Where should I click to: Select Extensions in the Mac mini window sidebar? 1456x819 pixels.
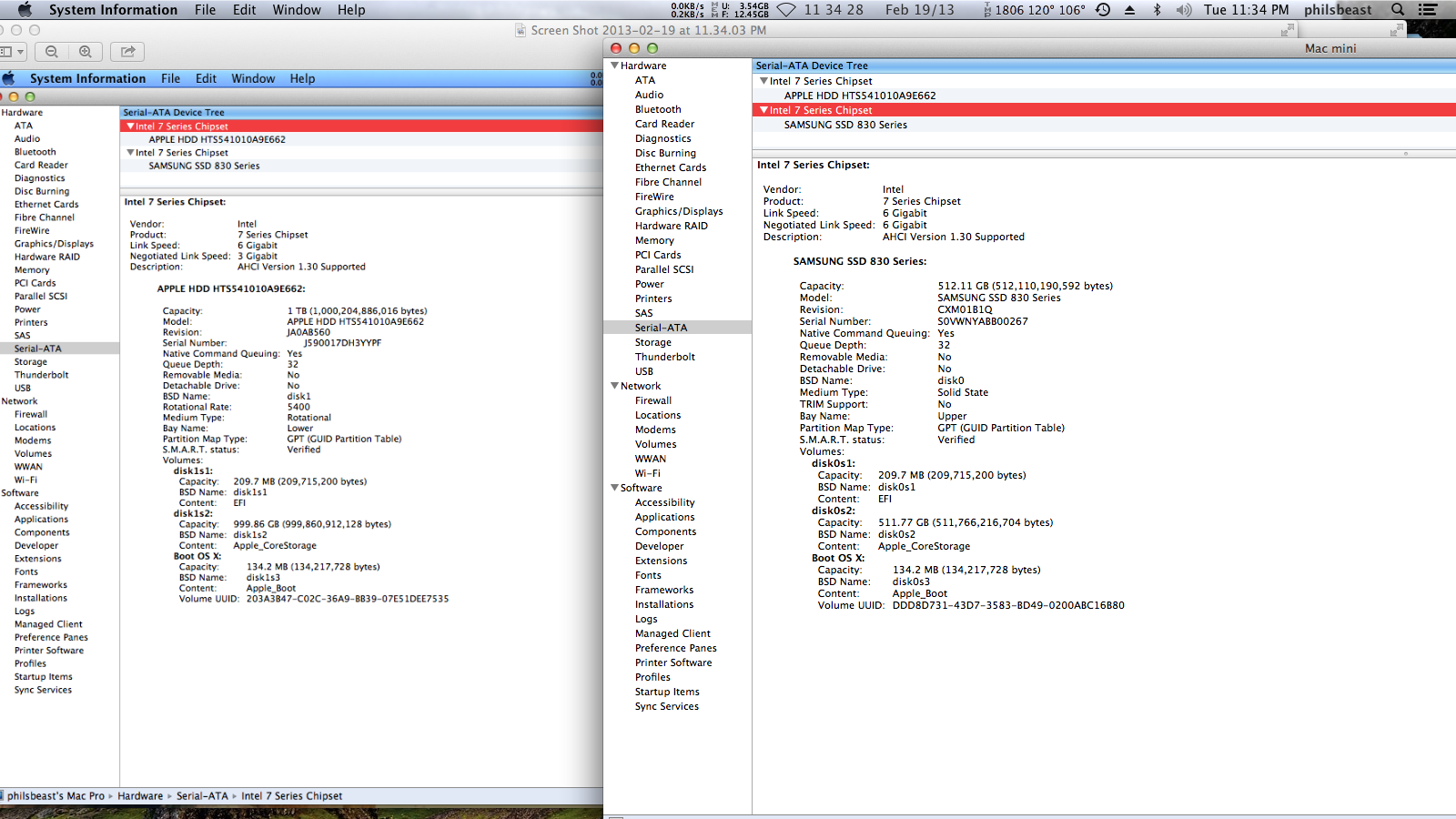[662, 561]
